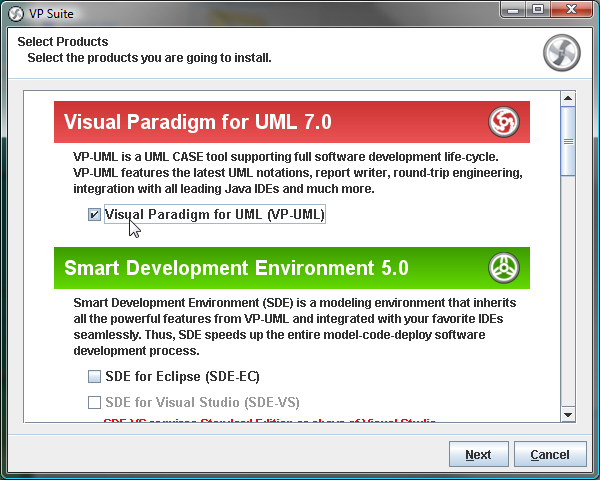
Task: Click the 'VP-UML is a UML CASE tool' description
Action: [x=298, y=173]
